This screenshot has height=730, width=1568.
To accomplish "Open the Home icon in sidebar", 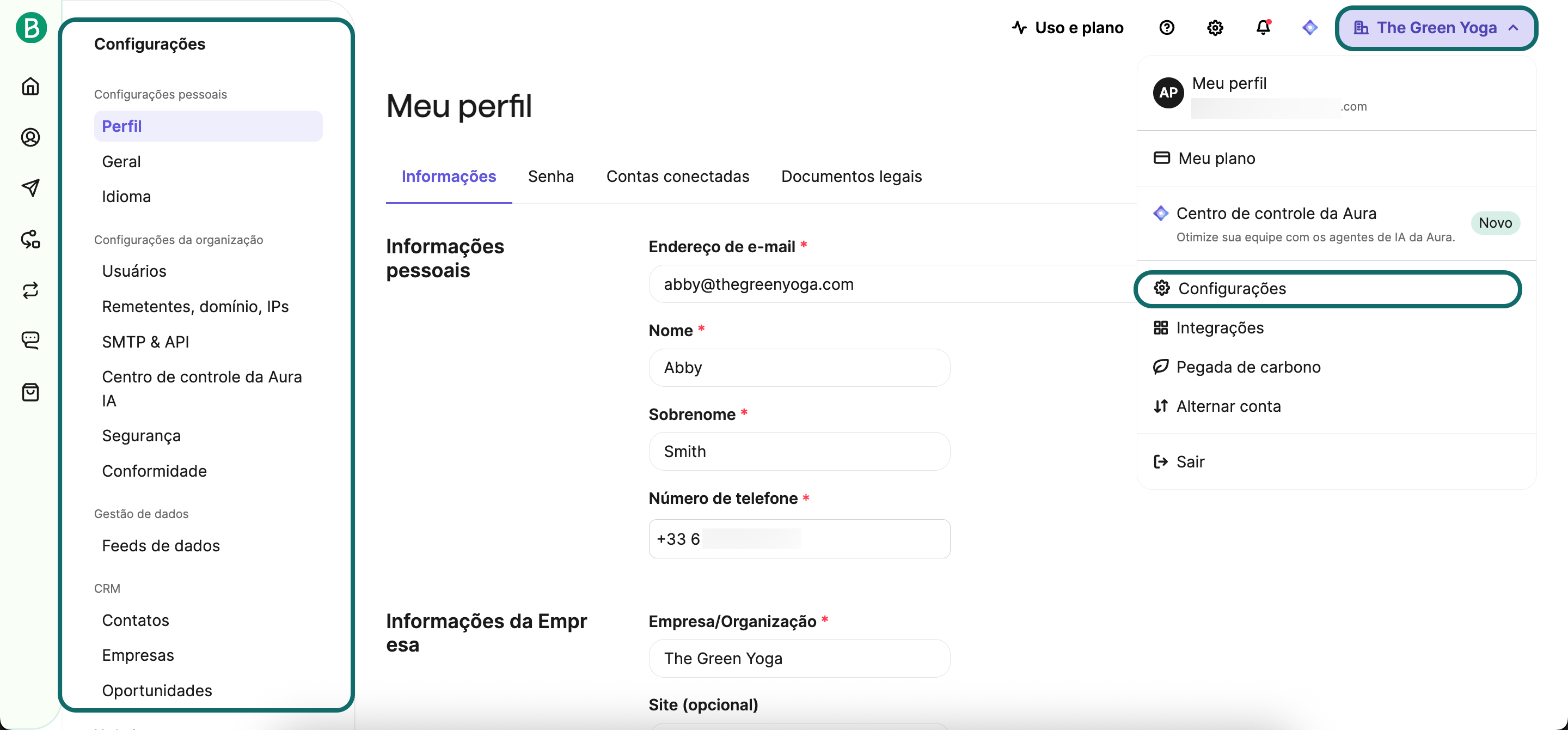I will 30,87.
